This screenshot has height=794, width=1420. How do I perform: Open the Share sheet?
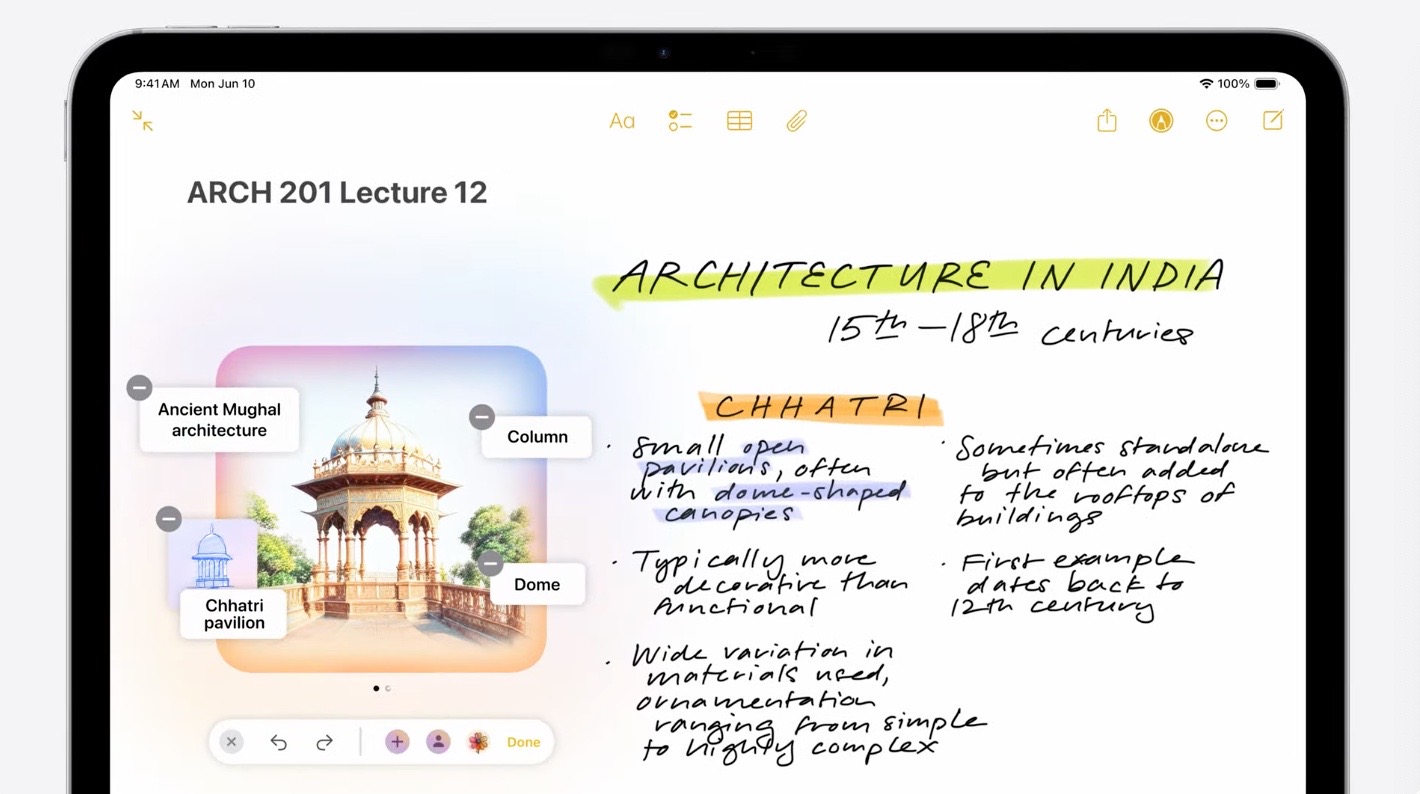(x=1106, y=120)
